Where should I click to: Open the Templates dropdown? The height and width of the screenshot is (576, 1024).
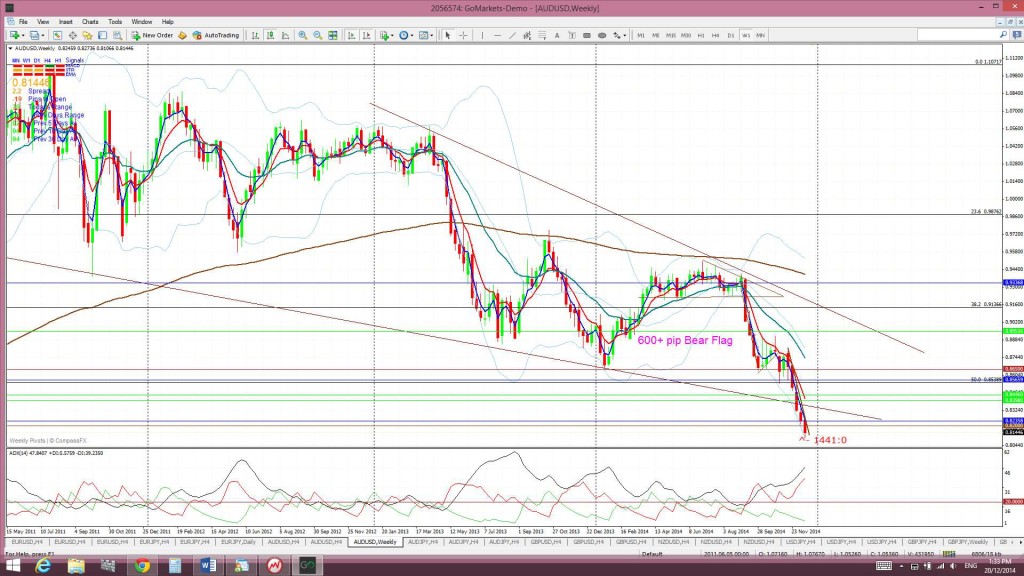click(x=426, y=35)
